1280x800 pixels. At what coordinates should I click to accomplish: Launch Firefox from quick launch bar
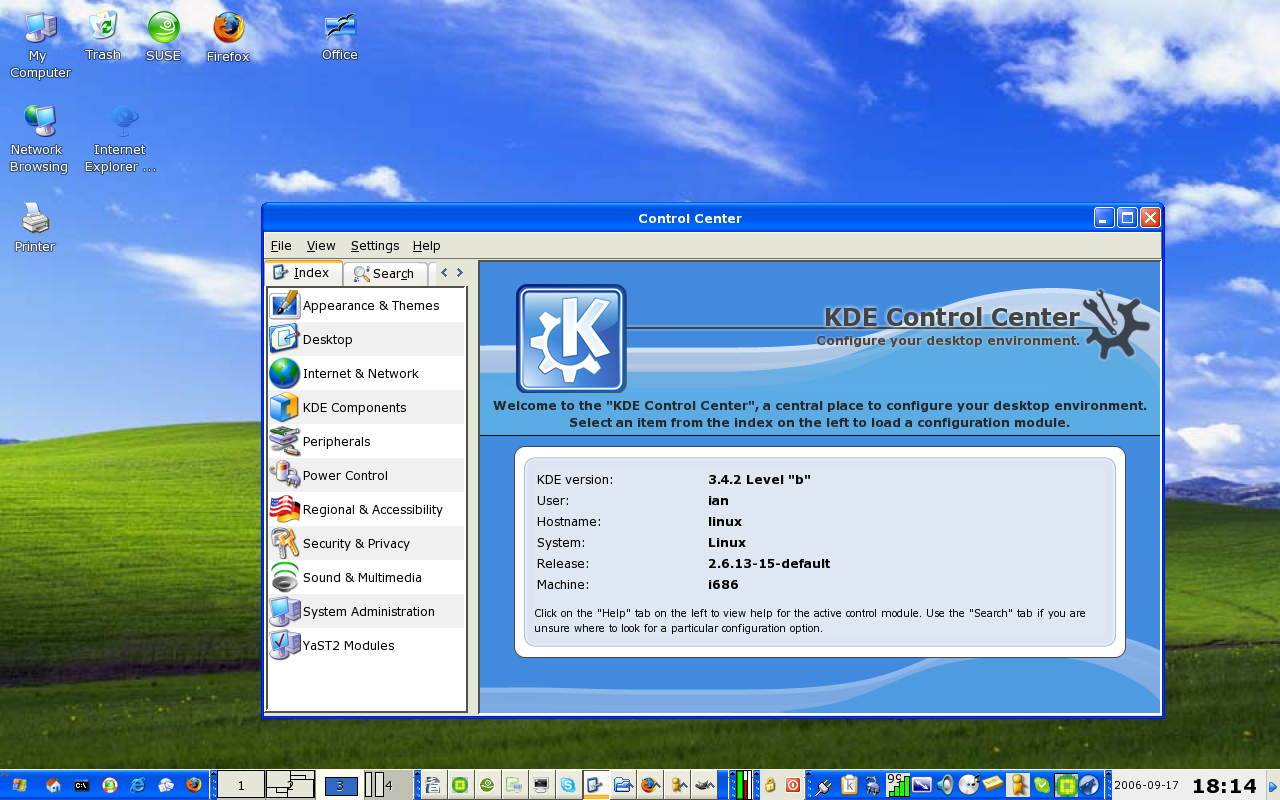coord(193,785)
